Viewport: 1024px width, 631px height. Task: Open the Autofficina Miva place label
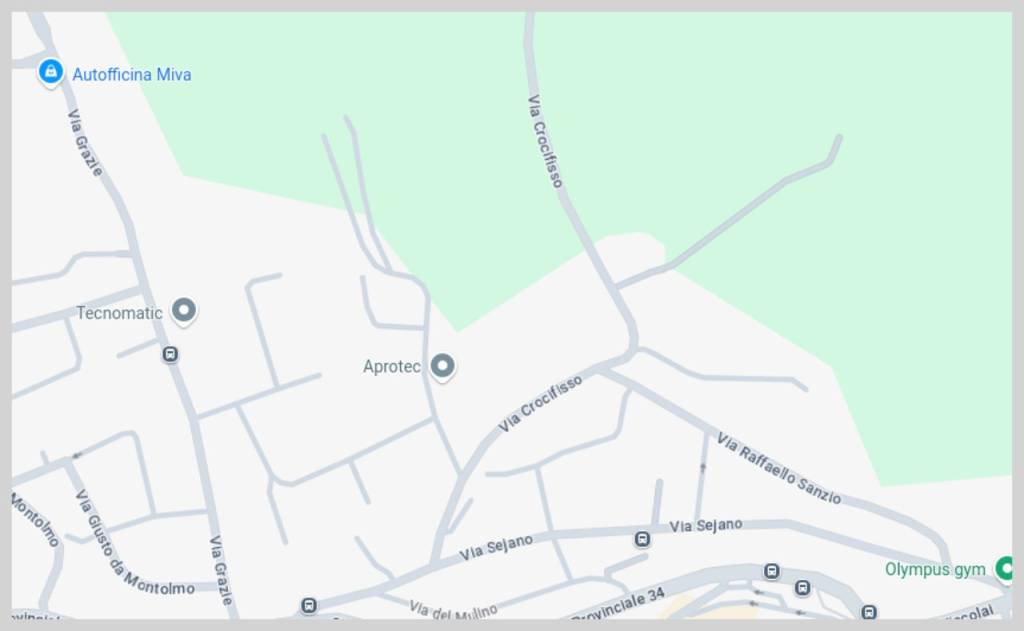132,74
